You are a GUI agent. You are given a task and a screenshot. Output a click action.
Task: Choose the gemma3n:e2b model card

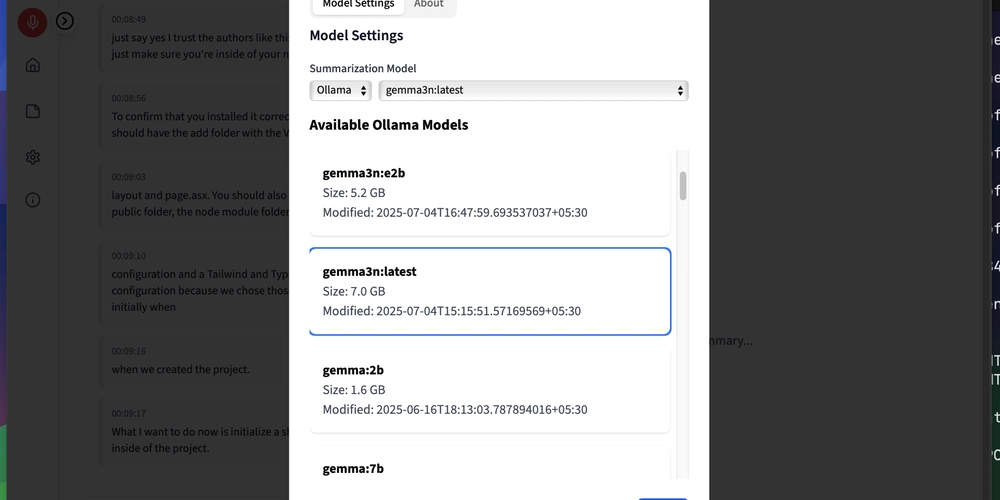point(490,193)
